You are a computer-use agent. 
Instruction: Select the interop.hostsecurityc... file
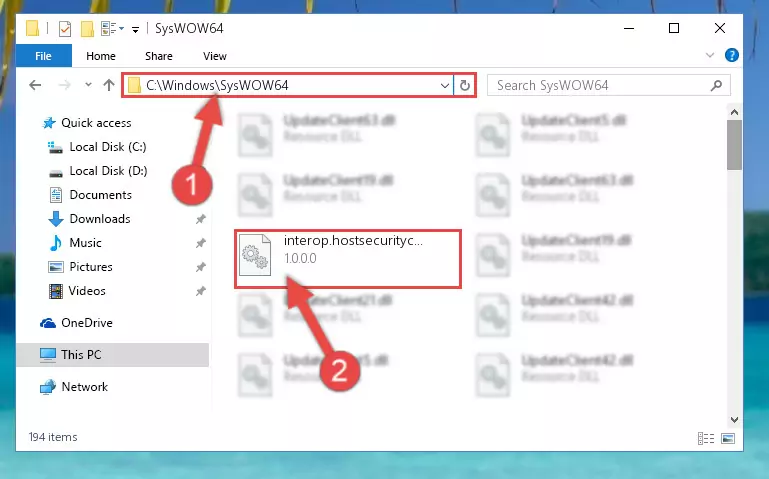coord(348,258)
